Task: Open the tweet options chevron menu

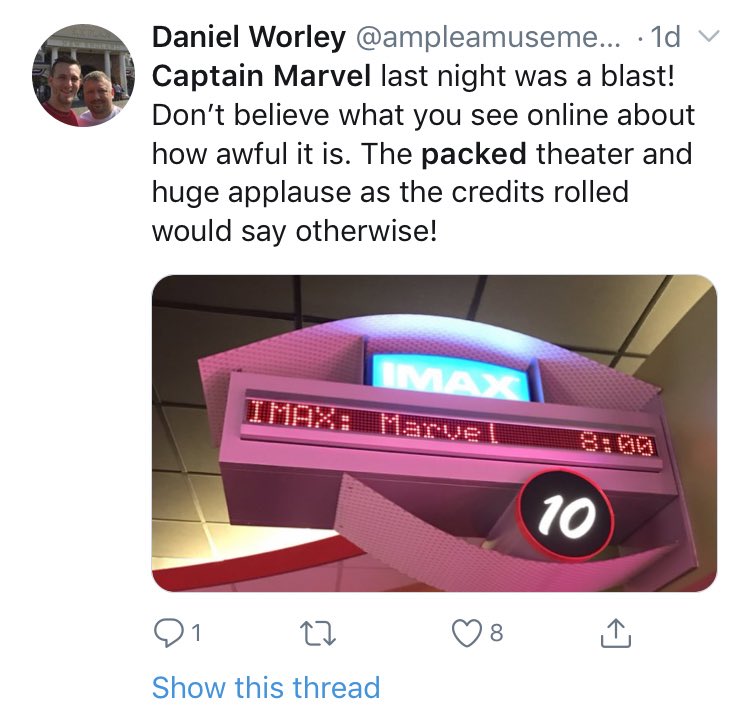Action: click(x=708, y=37)
